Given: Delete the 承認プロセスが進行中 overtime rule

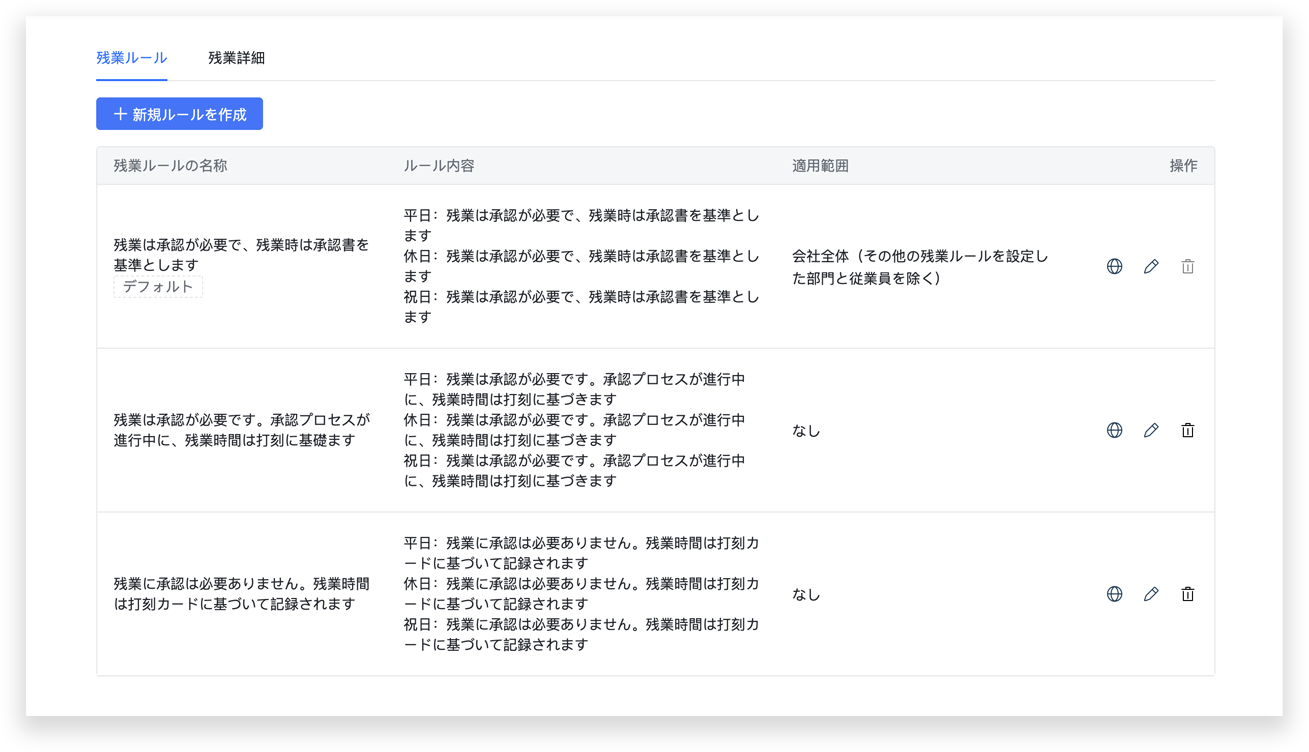Looking at the screenshot, I should [1187, 430].
